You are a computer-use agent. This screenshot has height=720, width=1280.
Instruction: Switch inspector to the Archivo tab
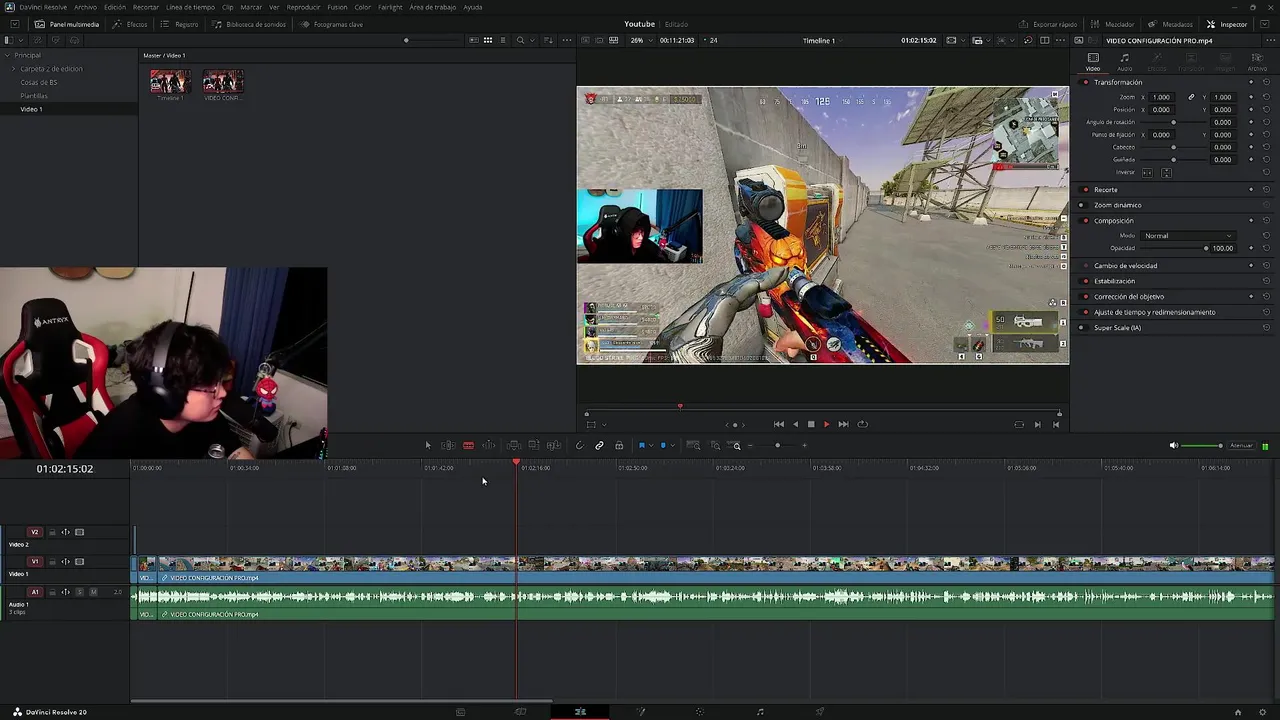tap(1257, 62)
